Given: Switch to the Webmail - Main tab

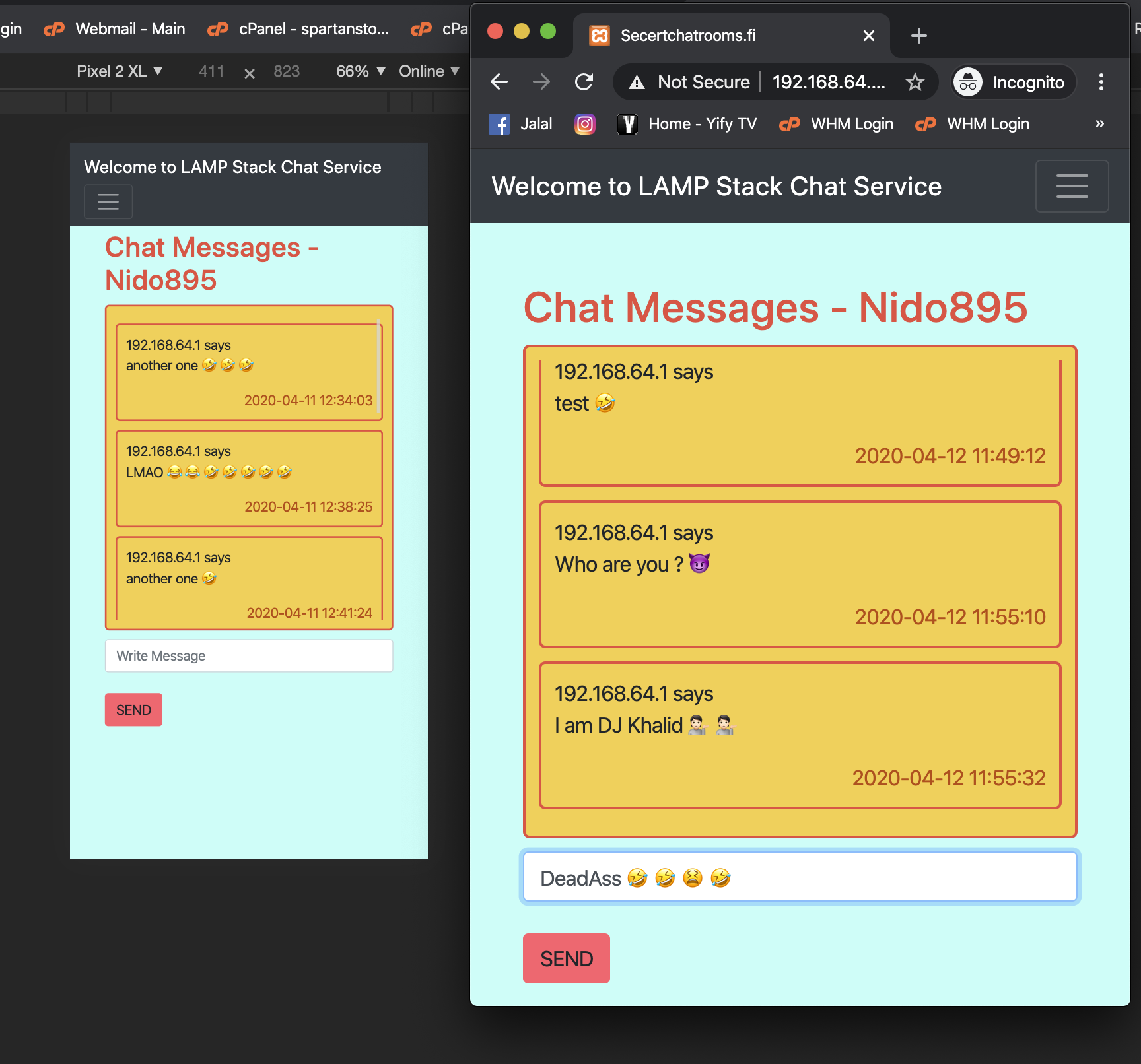Looking at the screenshot, I should coord(115,29).
